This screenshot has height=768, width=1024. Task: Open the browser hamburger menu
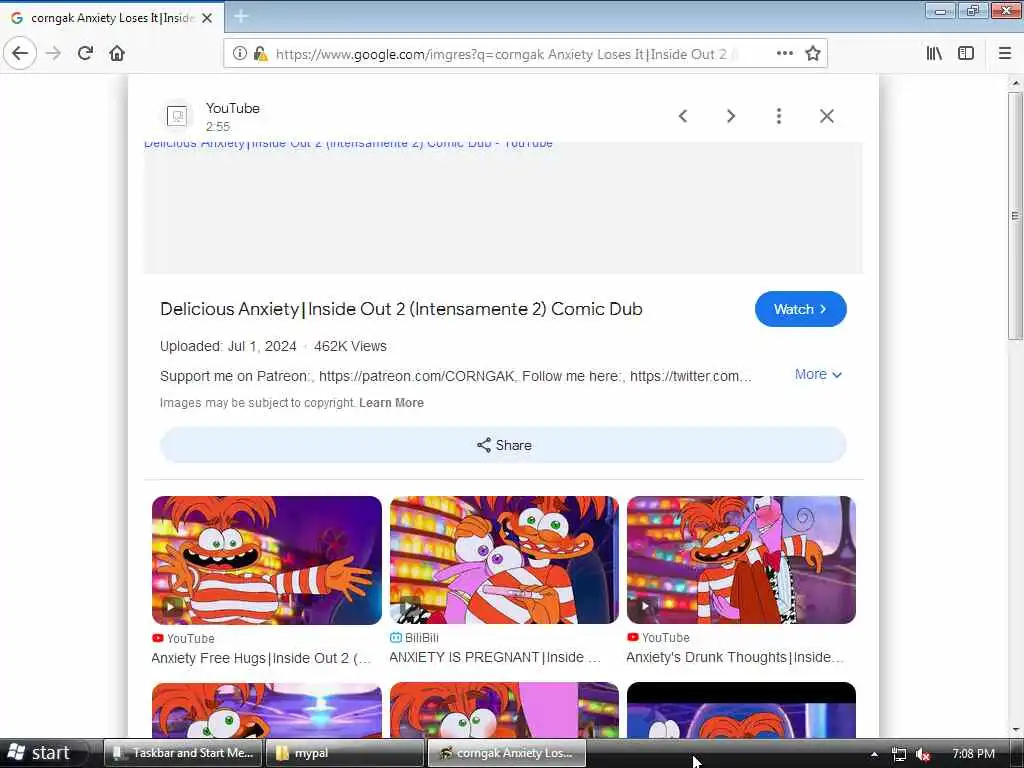[x=1005, y=54]
